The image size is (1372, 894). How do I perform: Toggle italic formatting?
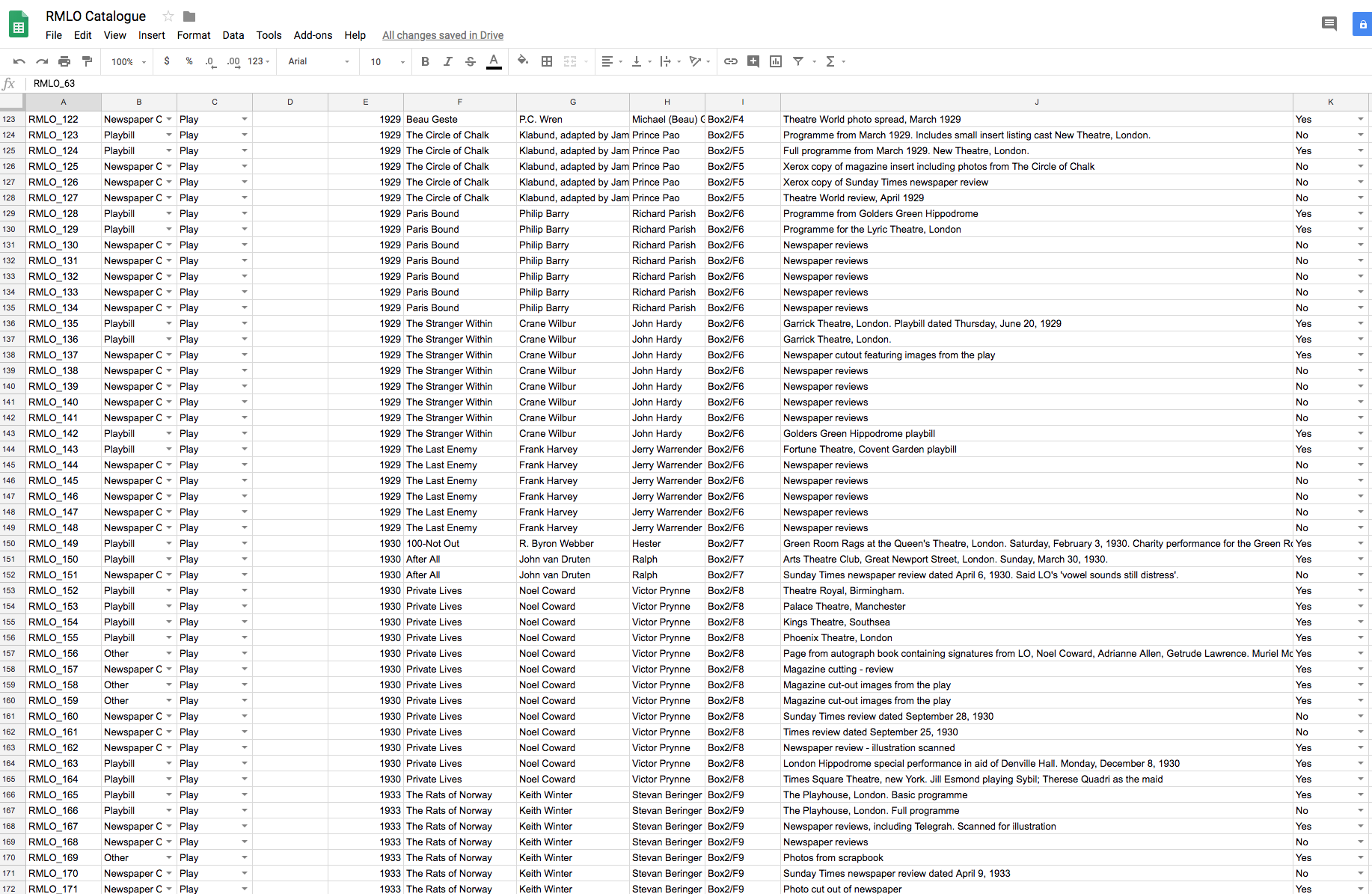click(447, 61)
